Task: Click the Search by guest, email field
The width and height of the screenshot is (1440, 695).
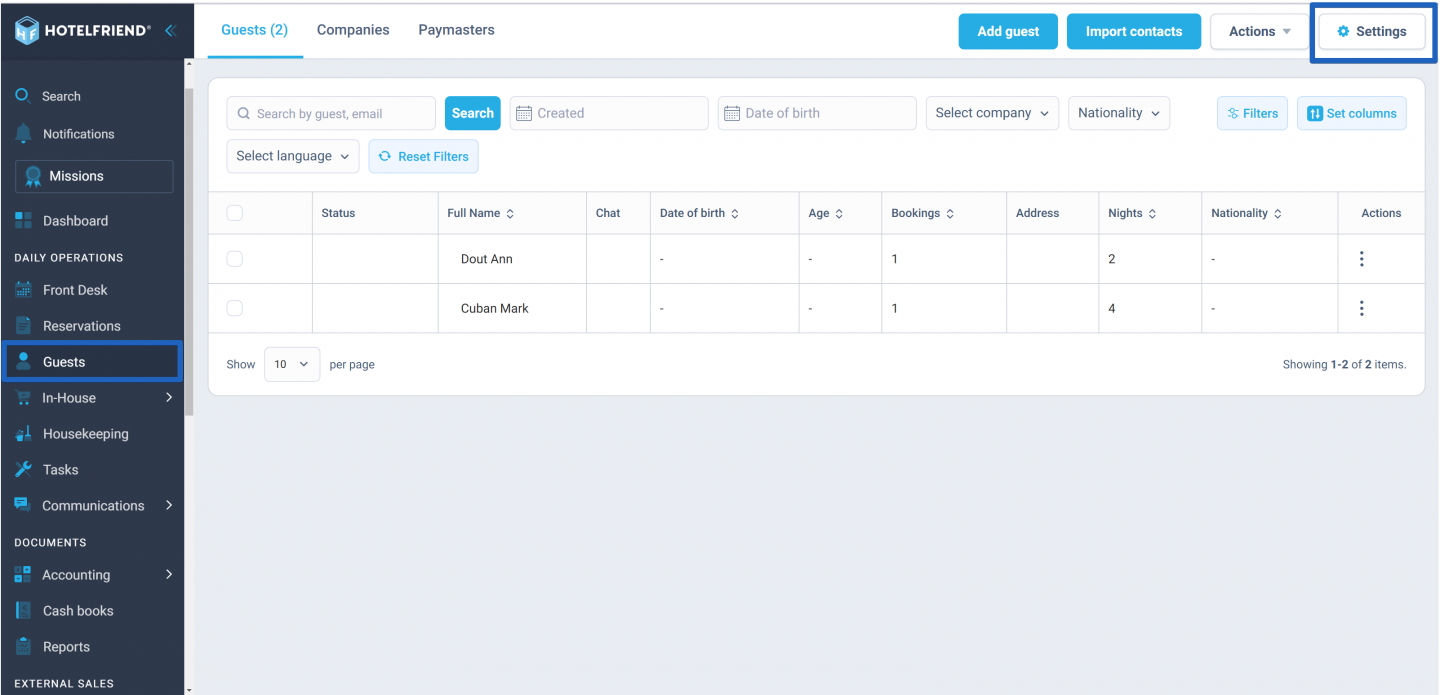Action: coord(331,113)
